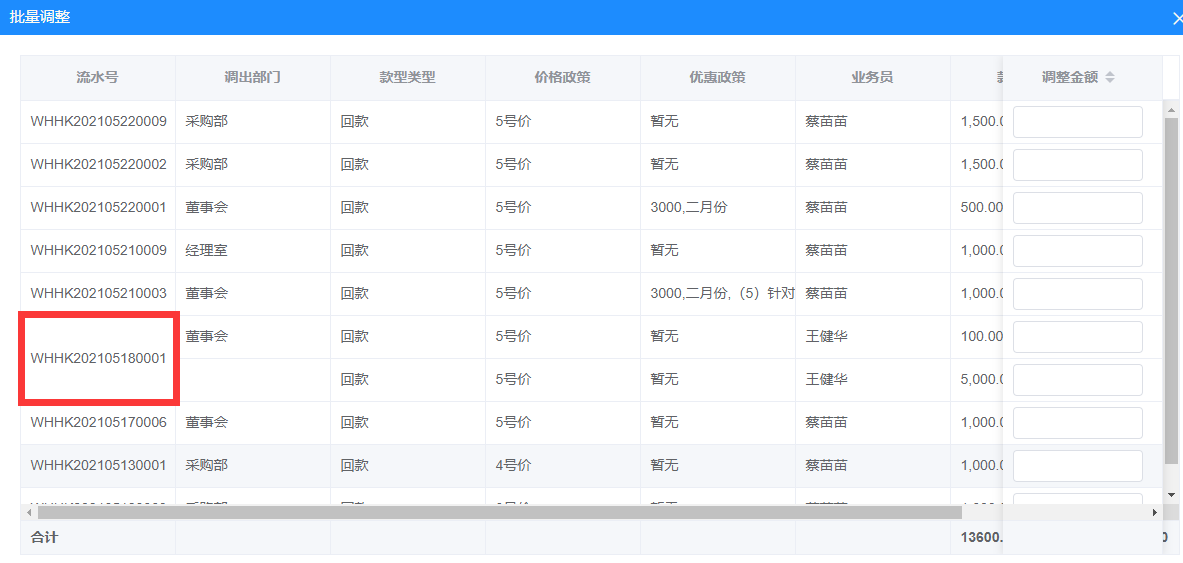Select serial number WHHK202105220001
Viewport: 1183px width, 563px height.
[98, 208]
